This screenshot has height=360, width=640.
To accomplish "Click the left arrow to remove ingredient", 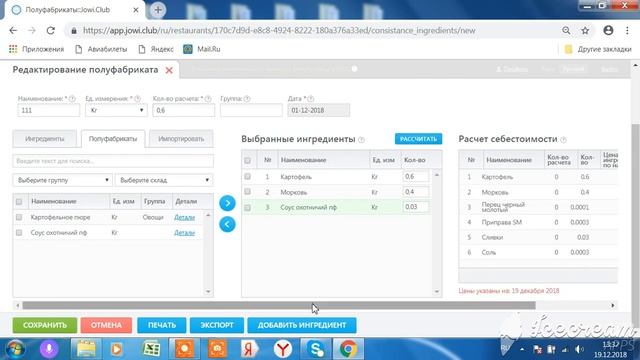I will coord(227,224).
